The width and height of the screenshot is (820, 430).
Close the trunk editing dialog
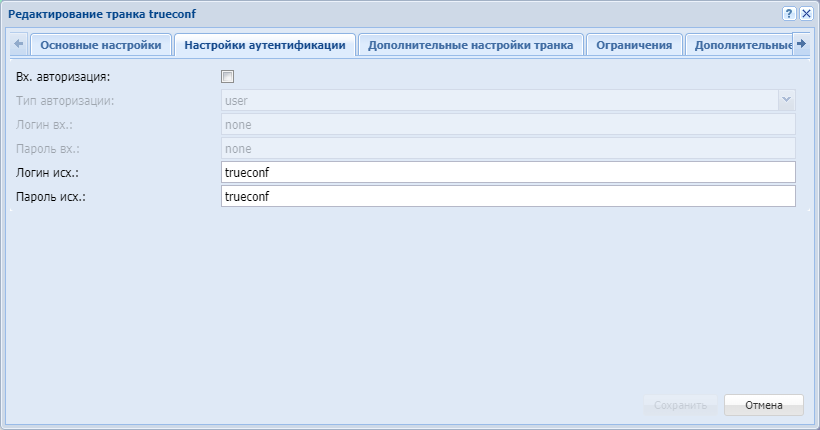pyautogui.click(x=805, y=13)
